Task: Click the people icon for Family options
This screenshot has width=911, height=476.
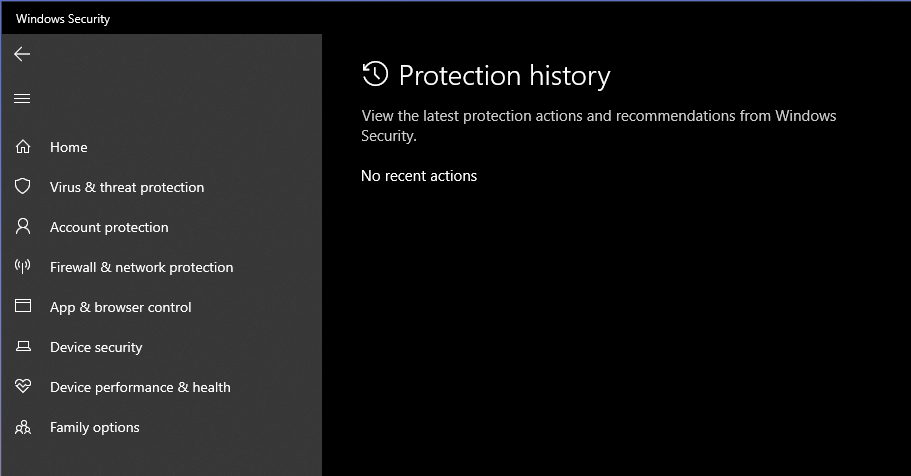Action: (x=22, y=427)
